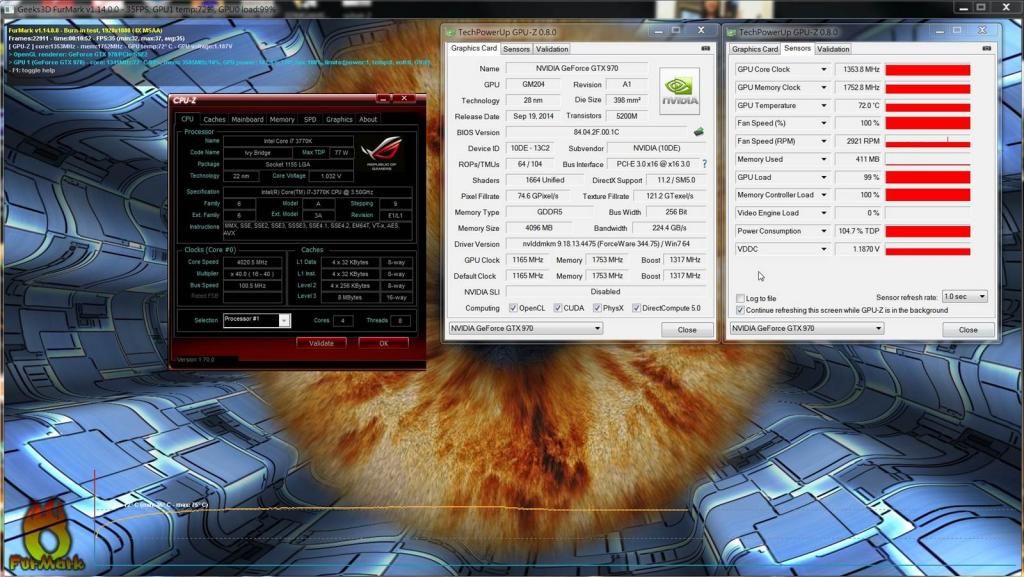1024x577 pixels.
Task: Click the ROG logo in CPU-Z
Action: pyautogui.click(x=381, y=153)
